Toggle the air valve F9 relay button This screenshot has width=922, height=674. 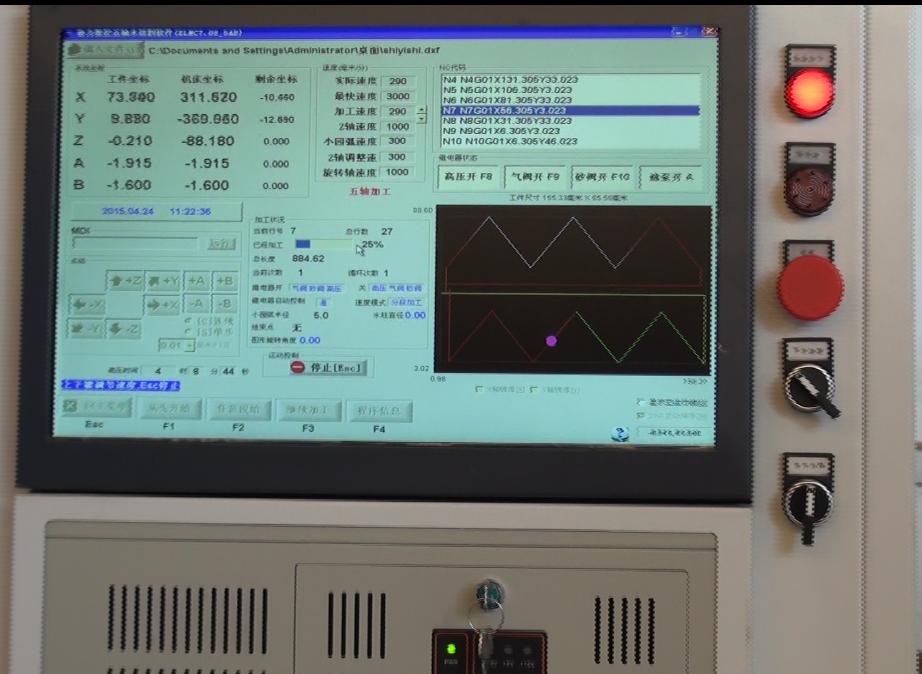535,177
